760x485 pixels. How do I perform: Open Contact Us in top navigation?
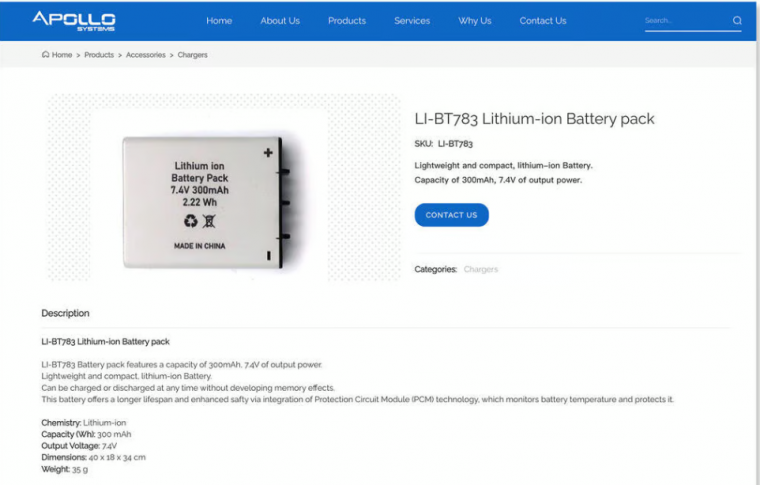pyautogui.click(x=543, y=21)
